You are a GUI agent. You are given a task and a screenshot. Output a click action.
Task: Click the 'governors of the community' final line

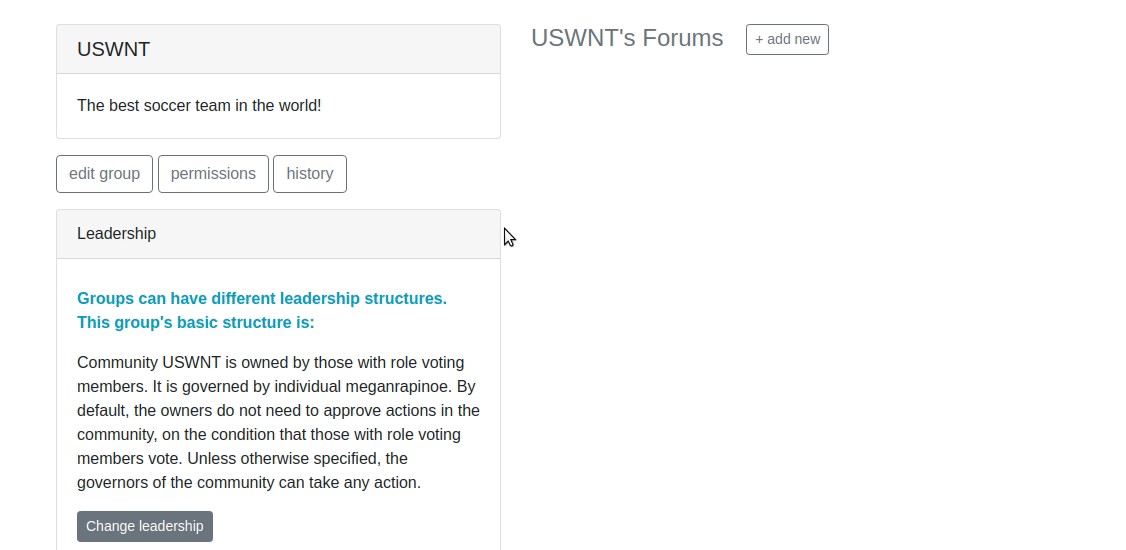[248, 483]
